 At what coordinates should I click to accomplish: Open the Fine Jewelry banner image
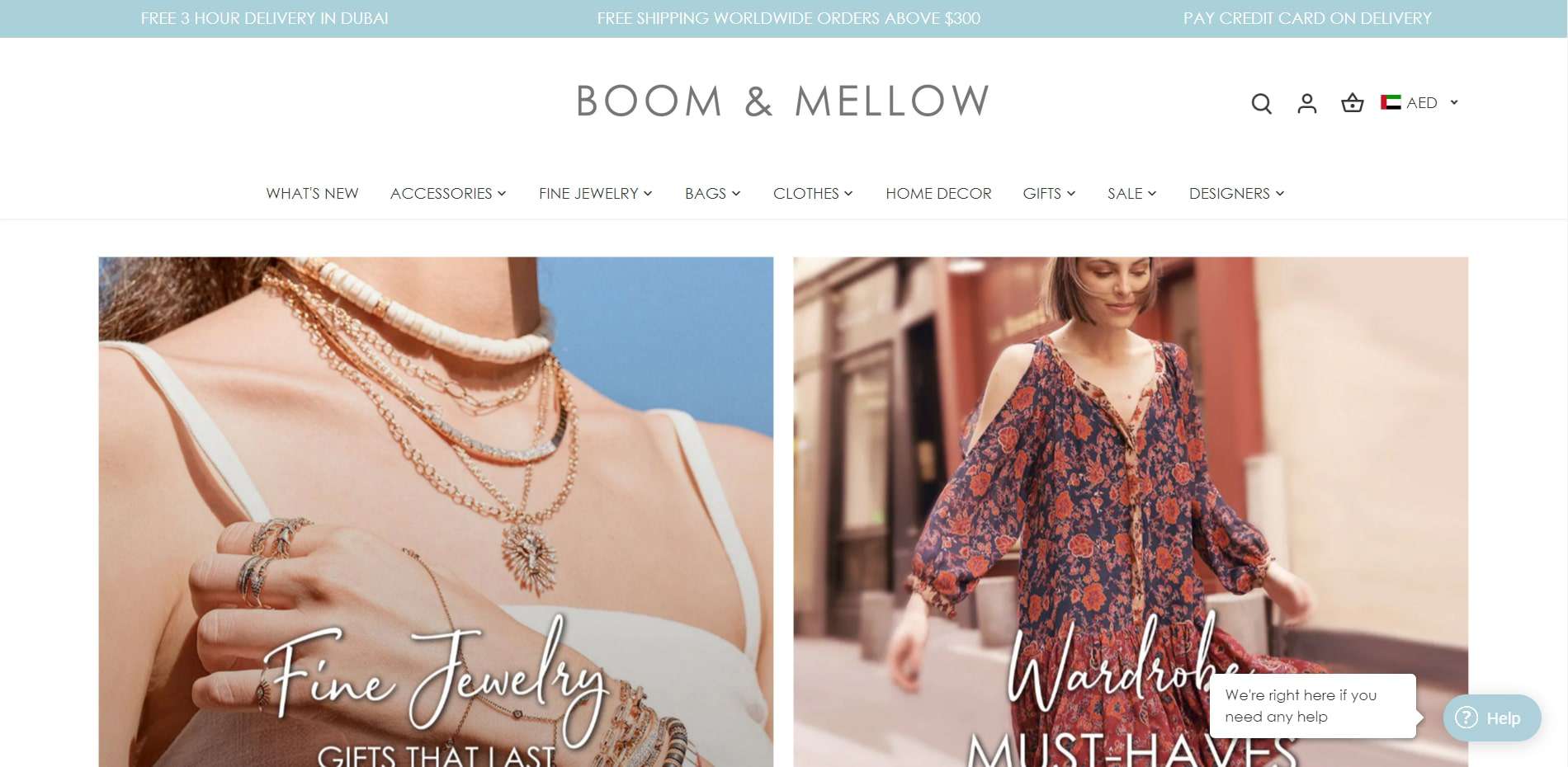coord(436,511)
